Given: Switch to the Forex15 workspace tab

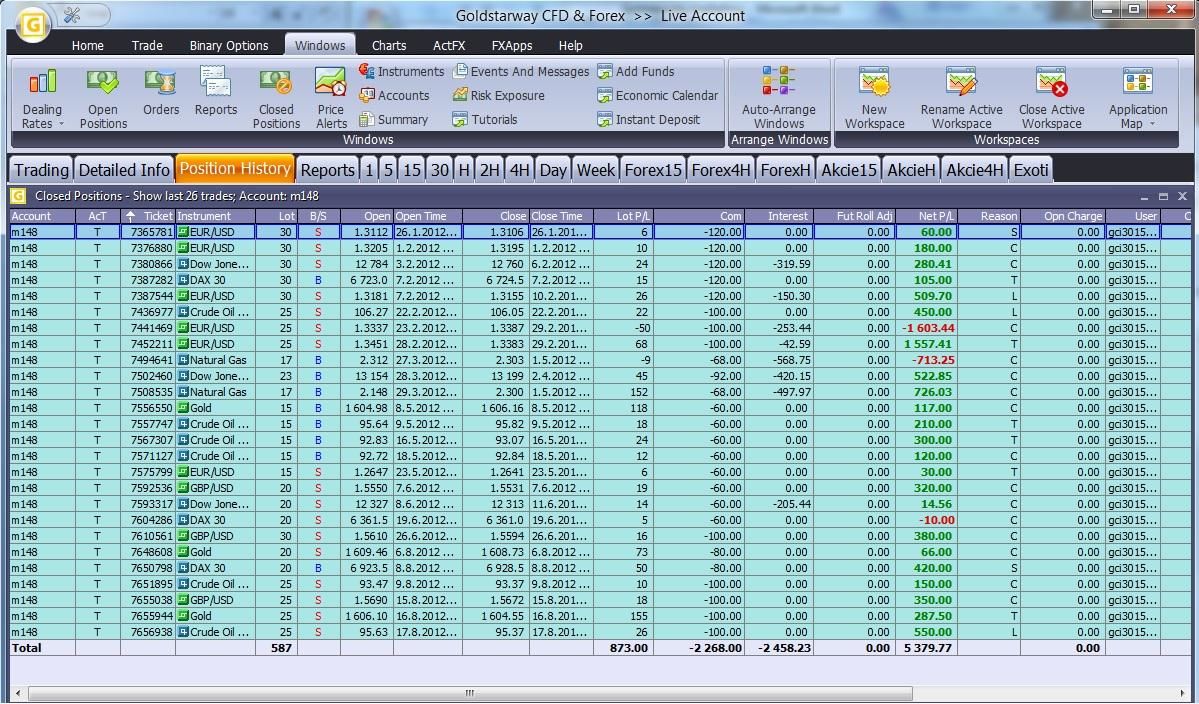Looking at the screenshot, I should click(653, 170).
